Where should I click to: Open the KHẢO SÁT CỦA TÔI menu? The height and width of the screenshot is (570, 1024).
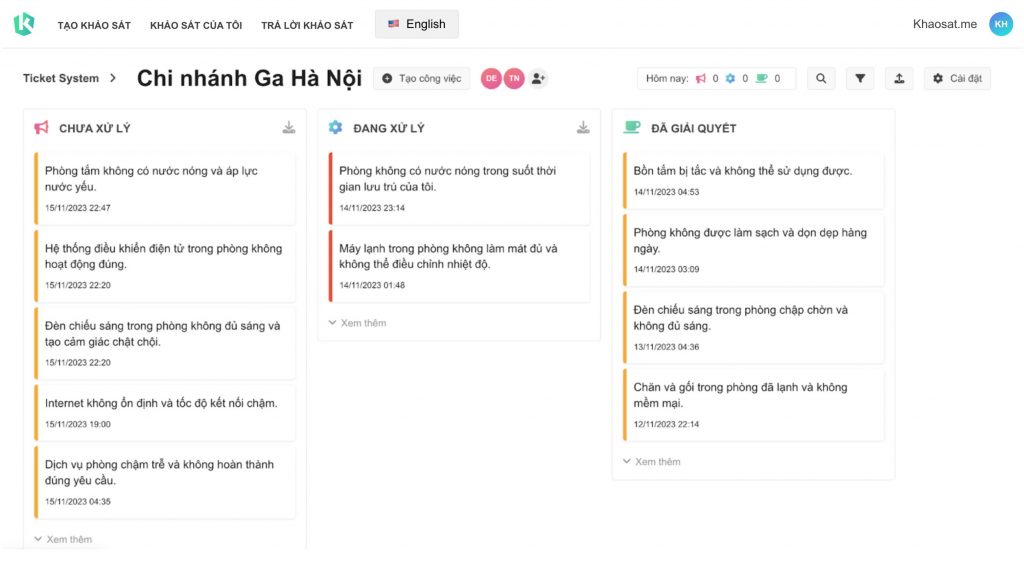click(196, 25)
